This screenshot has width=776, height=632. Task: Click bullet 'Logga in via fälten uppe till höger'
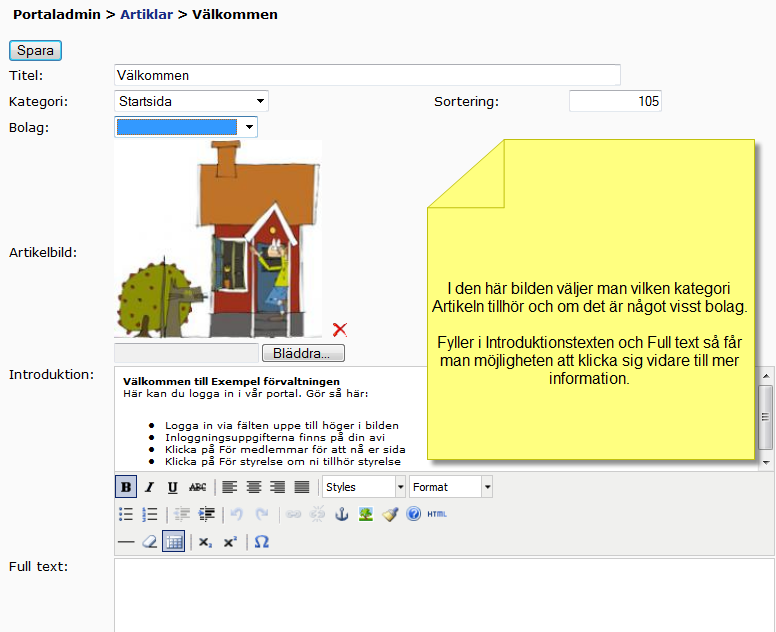282,426
